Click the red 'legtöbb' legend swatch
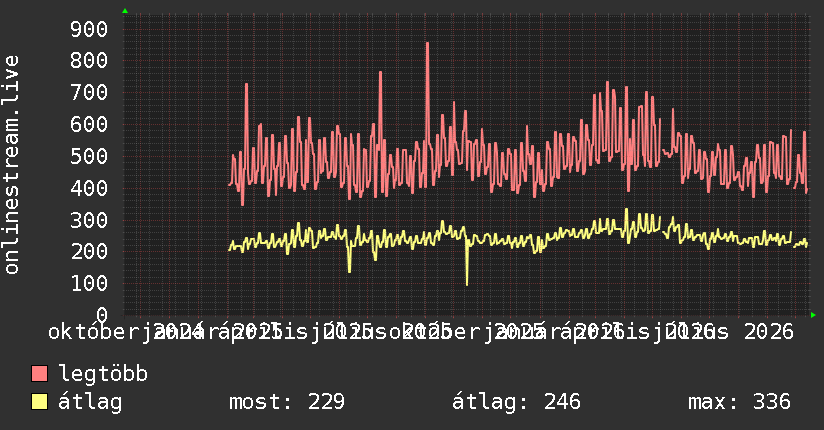 [x=39, y=374]
